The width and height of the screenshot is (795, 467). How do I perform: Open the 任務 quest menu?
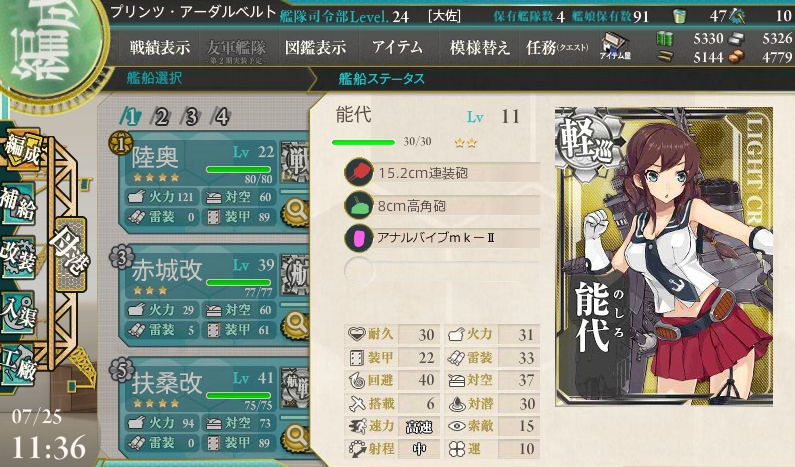click(x=557, y=48)
